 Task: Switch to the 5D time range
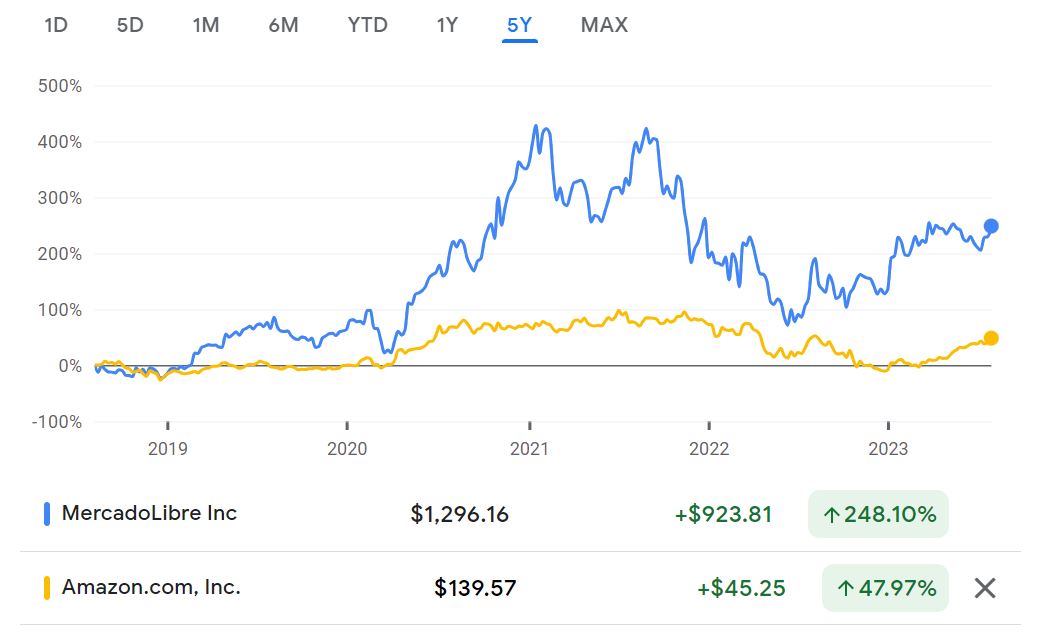[x=130, y=25]
